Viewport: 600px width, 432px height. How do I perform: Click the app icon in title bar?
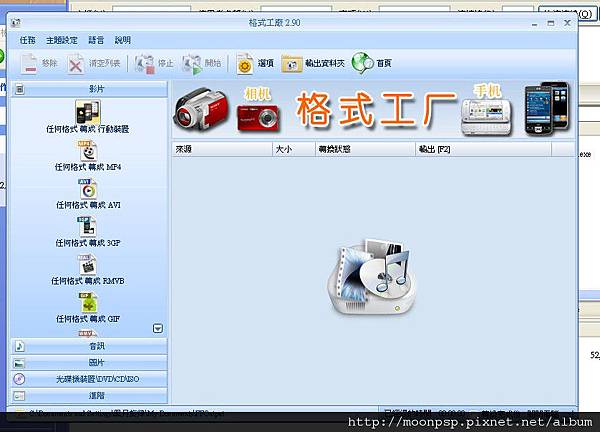[16, 23]
